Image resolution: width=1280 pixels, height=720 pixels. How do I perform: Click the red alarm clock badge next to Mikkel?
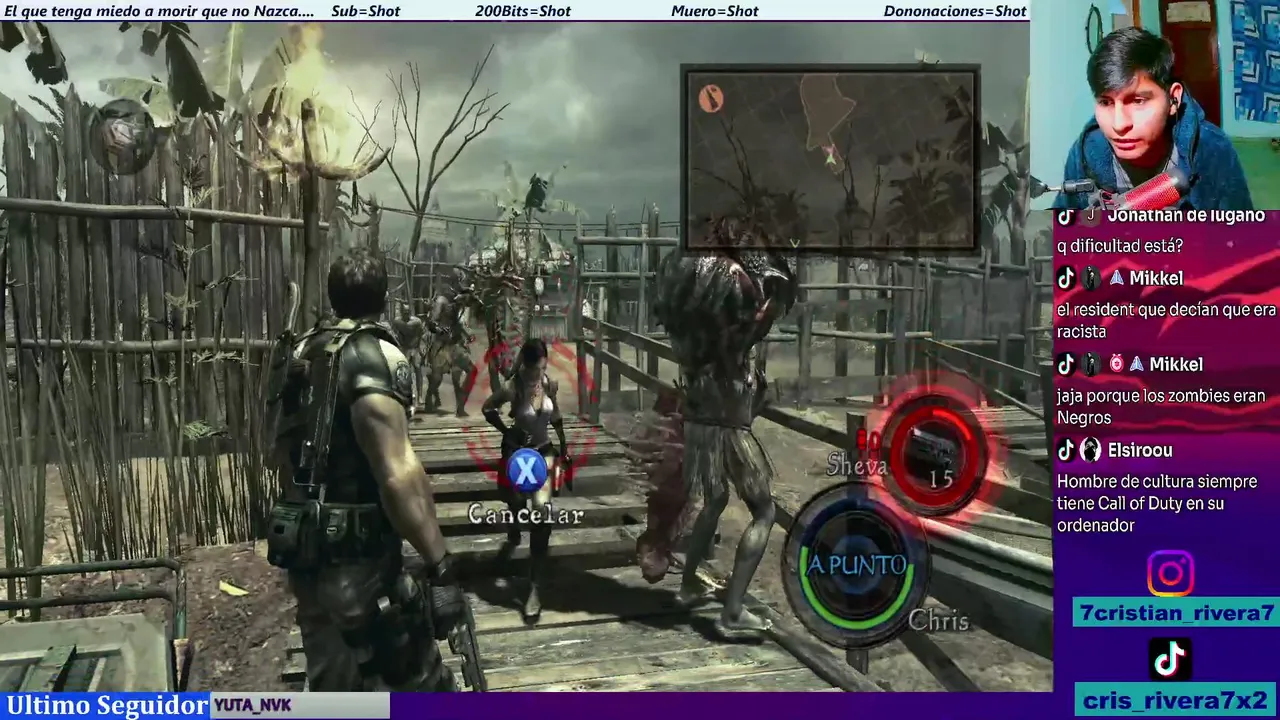[1117, 365]
